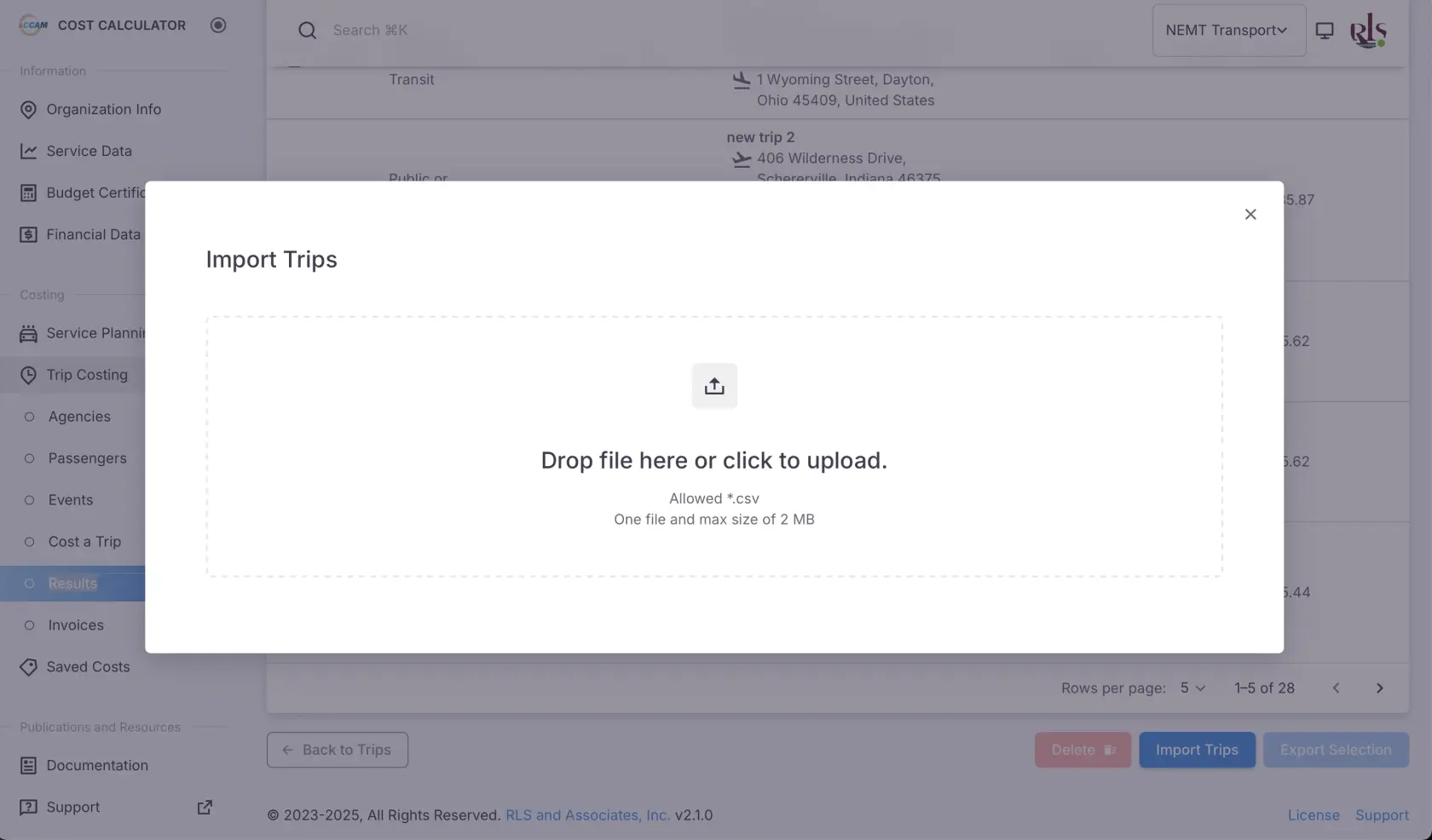Open Trip Costing location pin icon
The height and width of the screenshot is (840, 1432).
pyautogui.click(x=28, y=375)
